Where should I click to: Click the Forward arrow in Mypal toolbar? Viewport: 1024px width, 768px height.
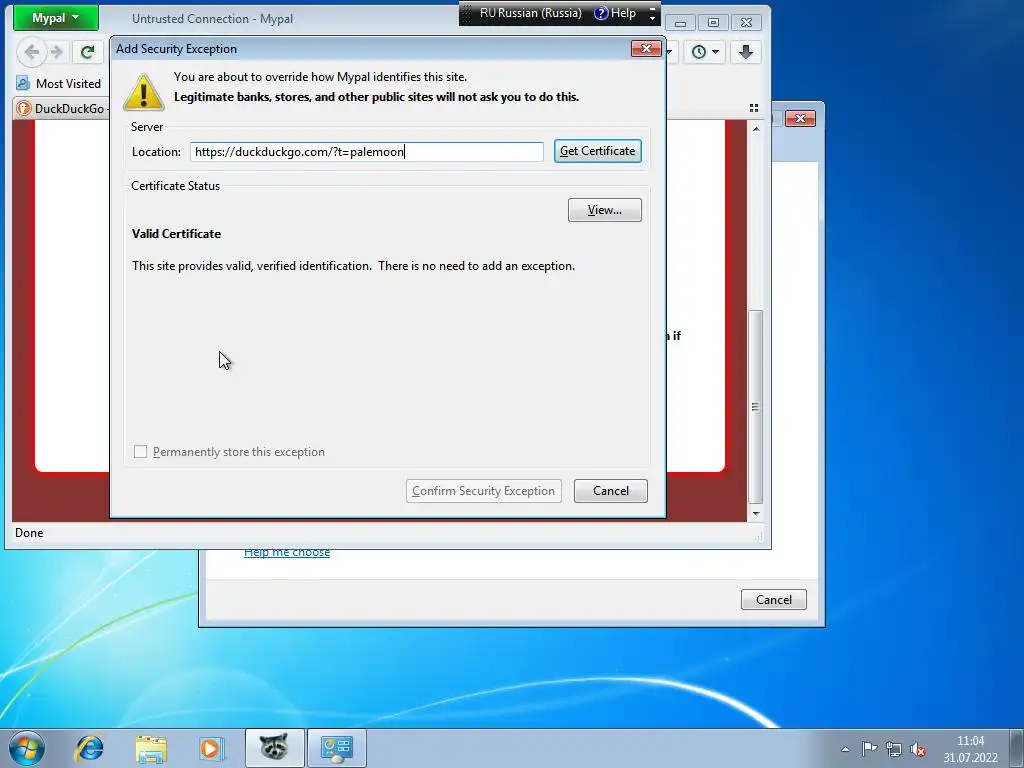57,52
